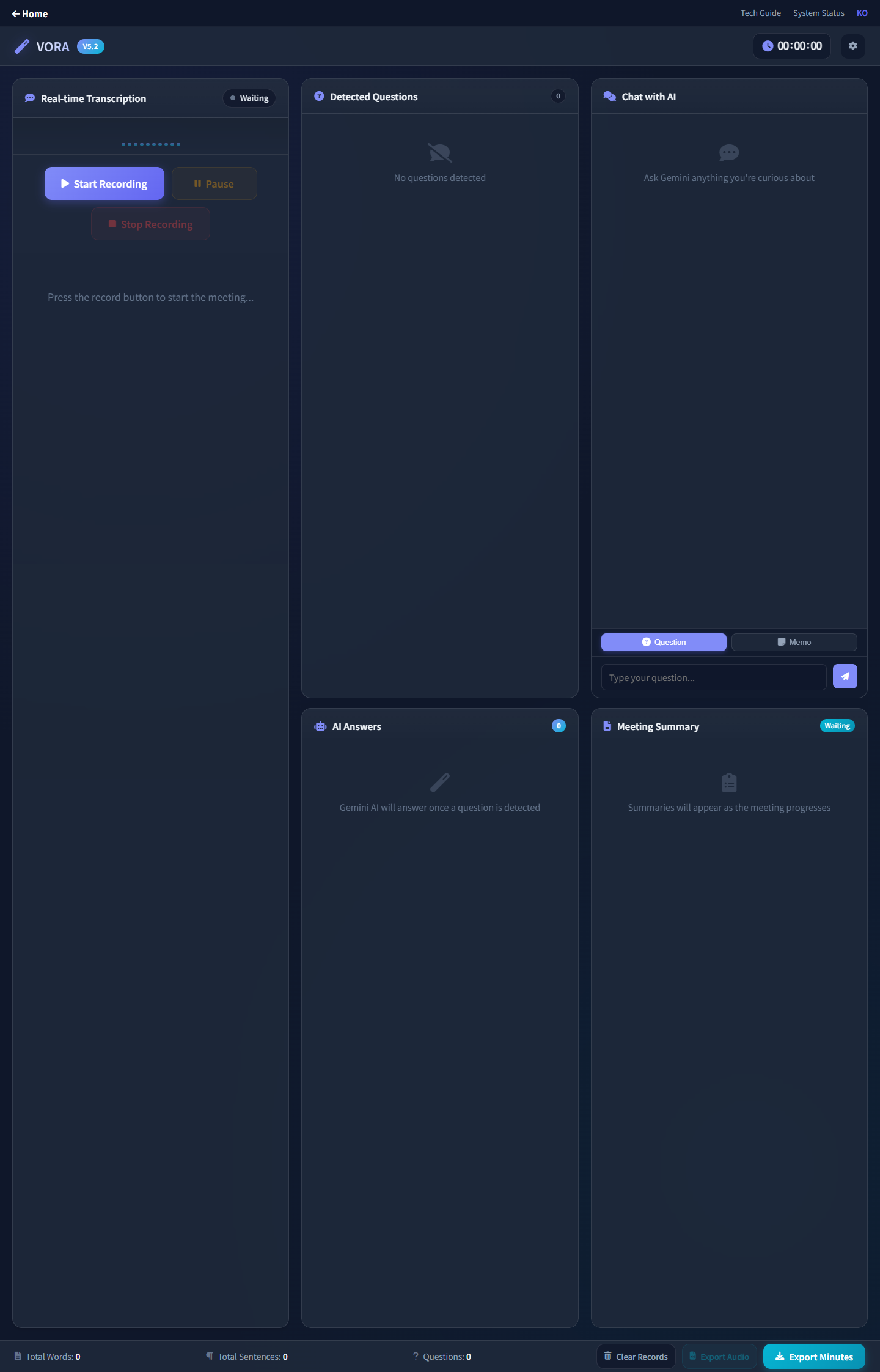Switch language with the KO toggle

coord(862,13)
